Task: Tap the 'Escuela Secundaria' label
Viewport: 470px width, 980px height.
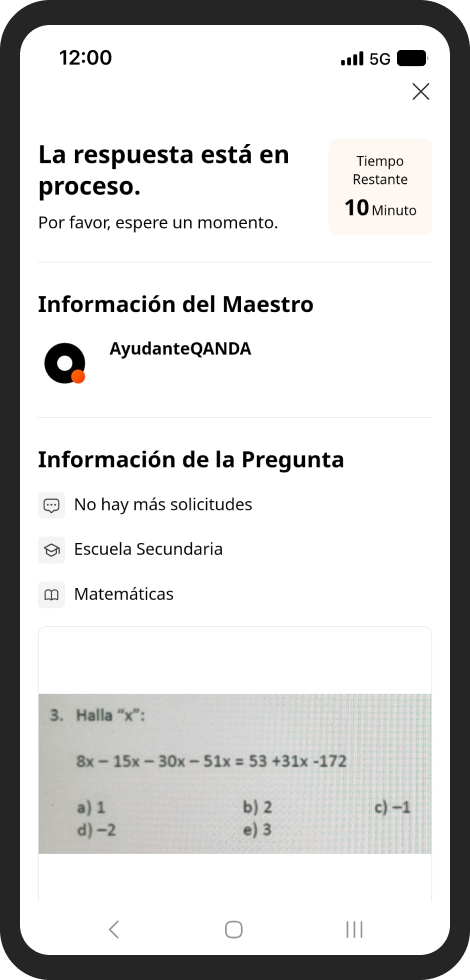Action: (148, 549)
